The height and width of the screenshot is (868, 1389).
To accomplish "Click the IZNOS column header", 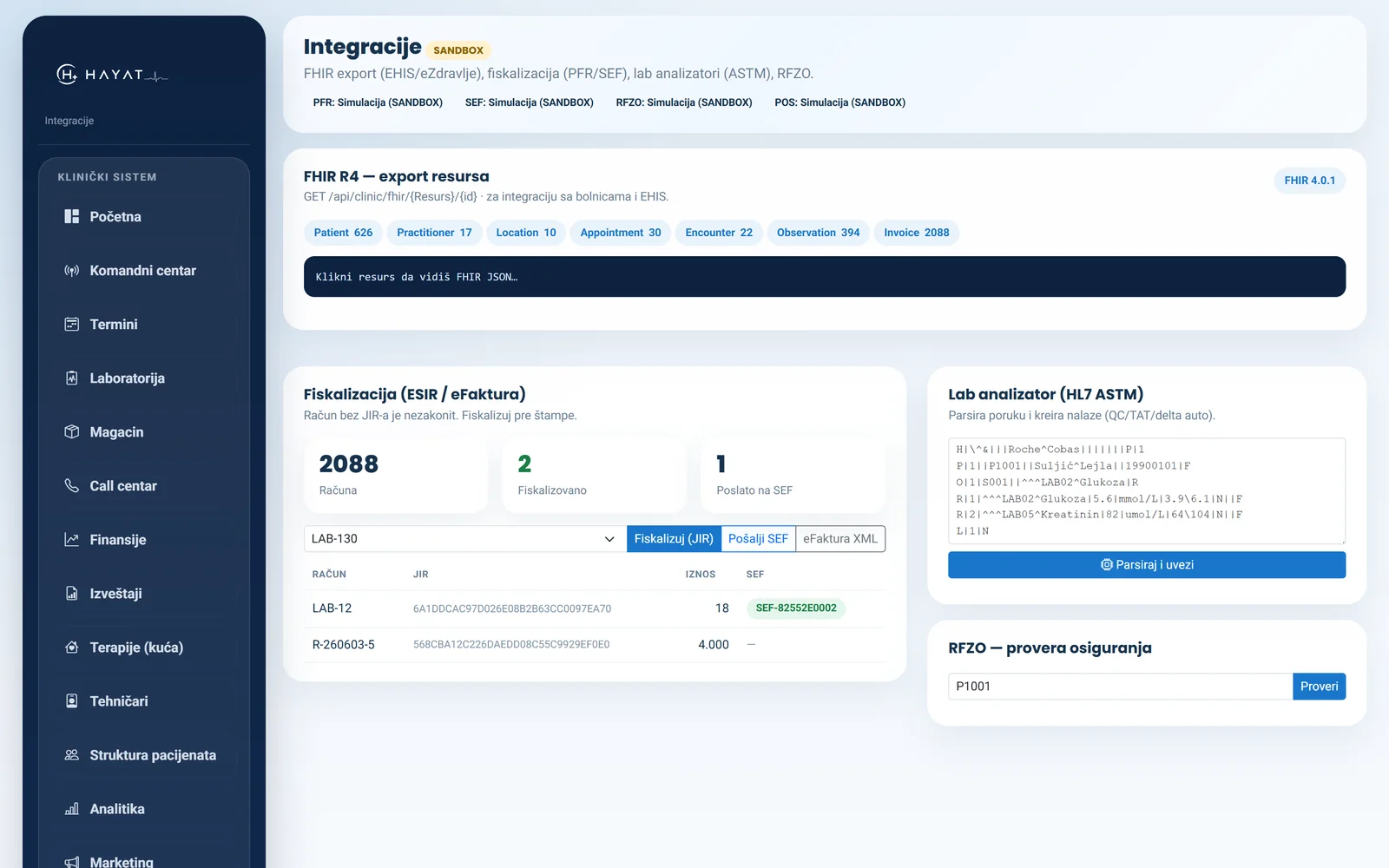I will (x=701, y=575).
